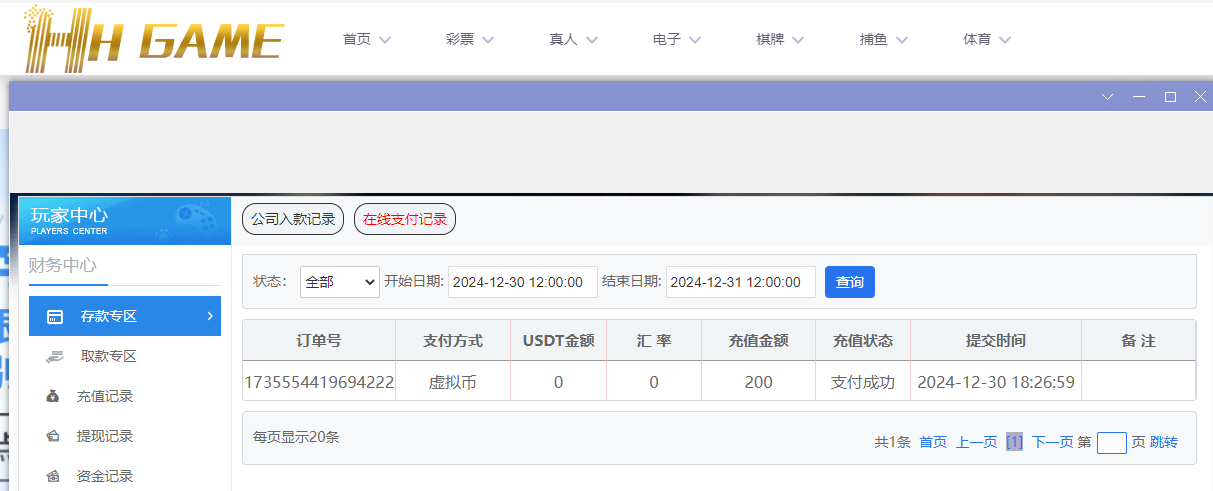Image resolution: width=1213 pixels, height=491 pixels.
Task: Click the withdrawal record icon in sidebar
Action: (x=53, y=437)
